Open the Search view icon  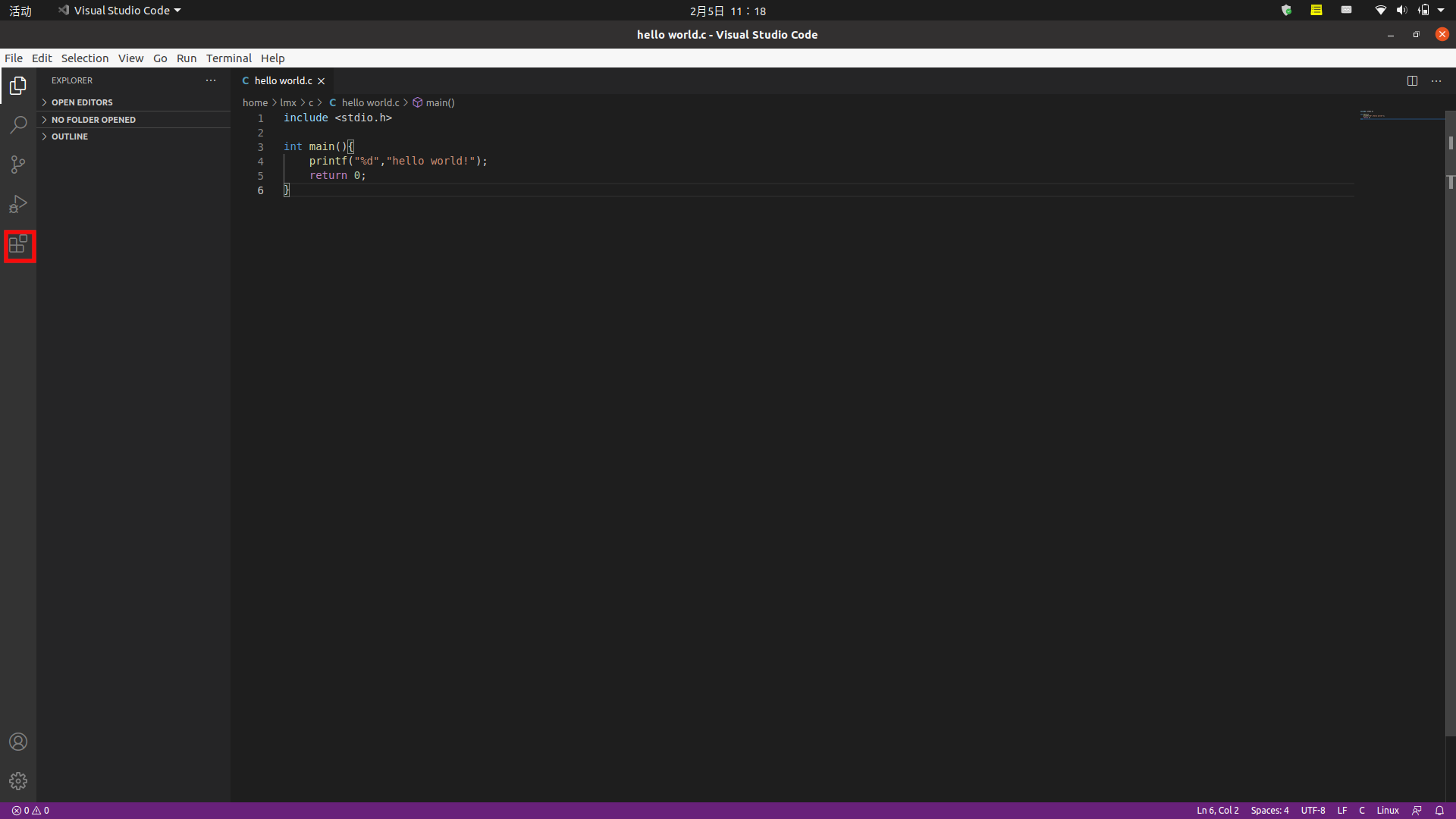pos(18,125)
